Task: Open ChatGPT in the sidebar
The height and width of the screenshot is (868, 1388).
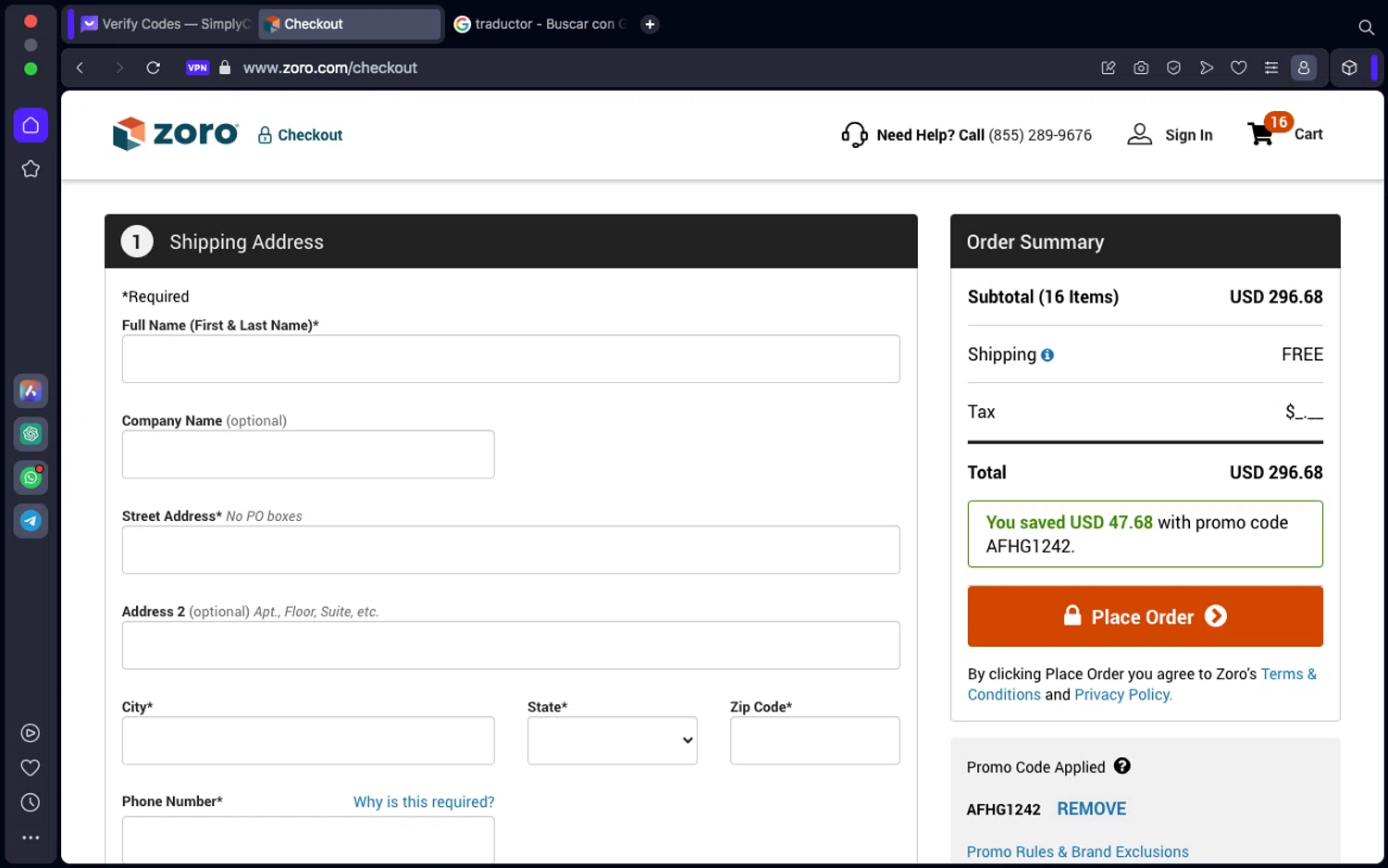Action: (31, 434)
